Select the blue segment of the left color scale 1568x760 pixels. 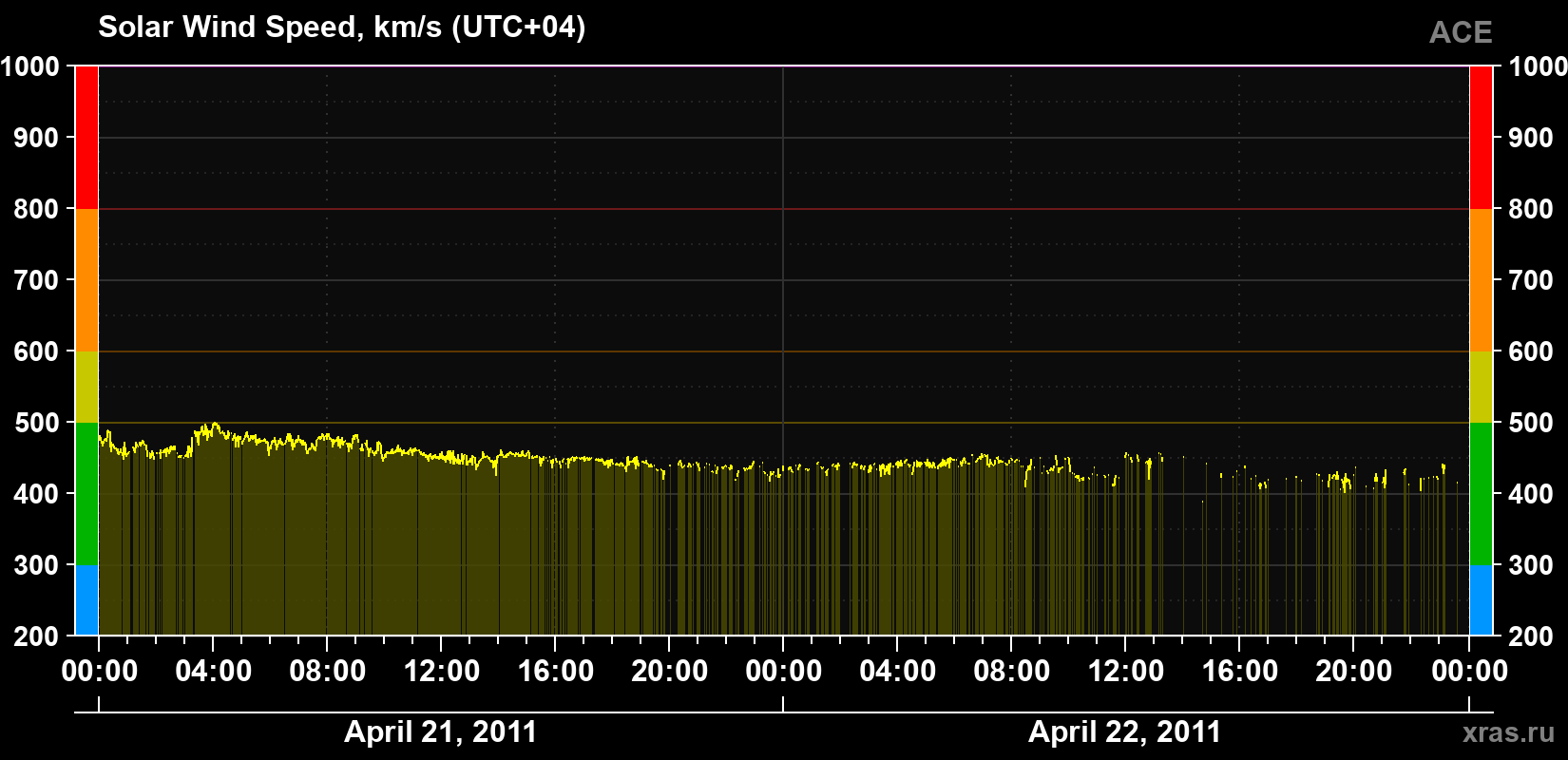click(86, 600)
